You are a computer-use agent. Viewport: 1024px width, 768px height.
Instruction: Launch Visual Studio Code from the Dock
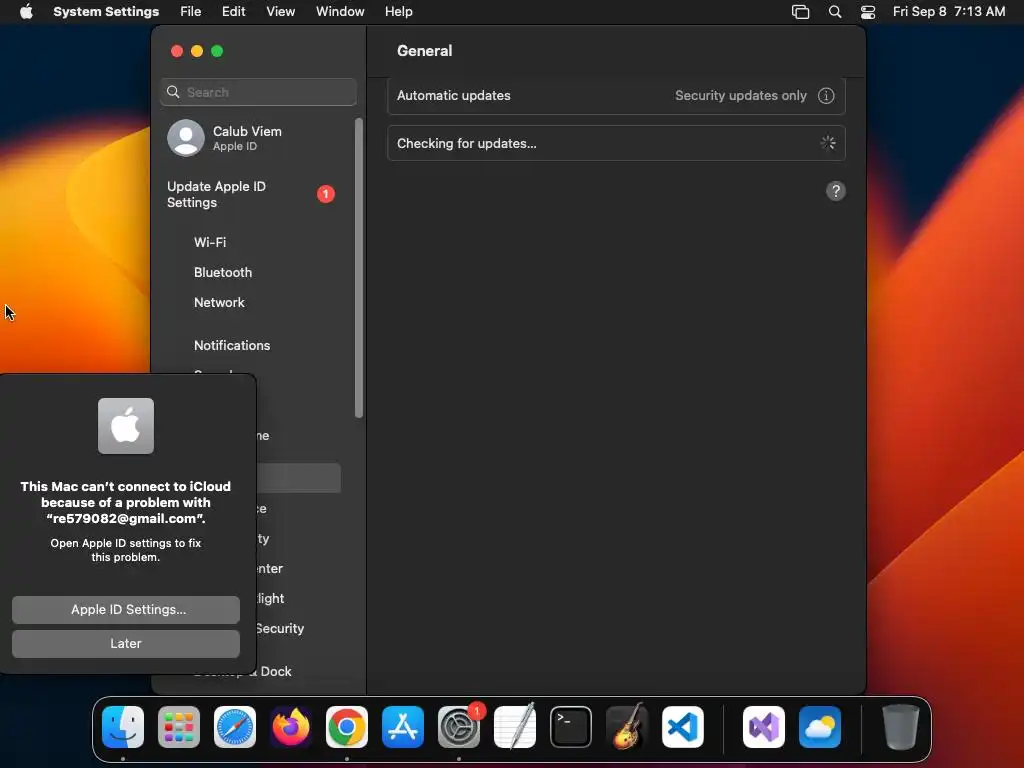click(682, 727)
